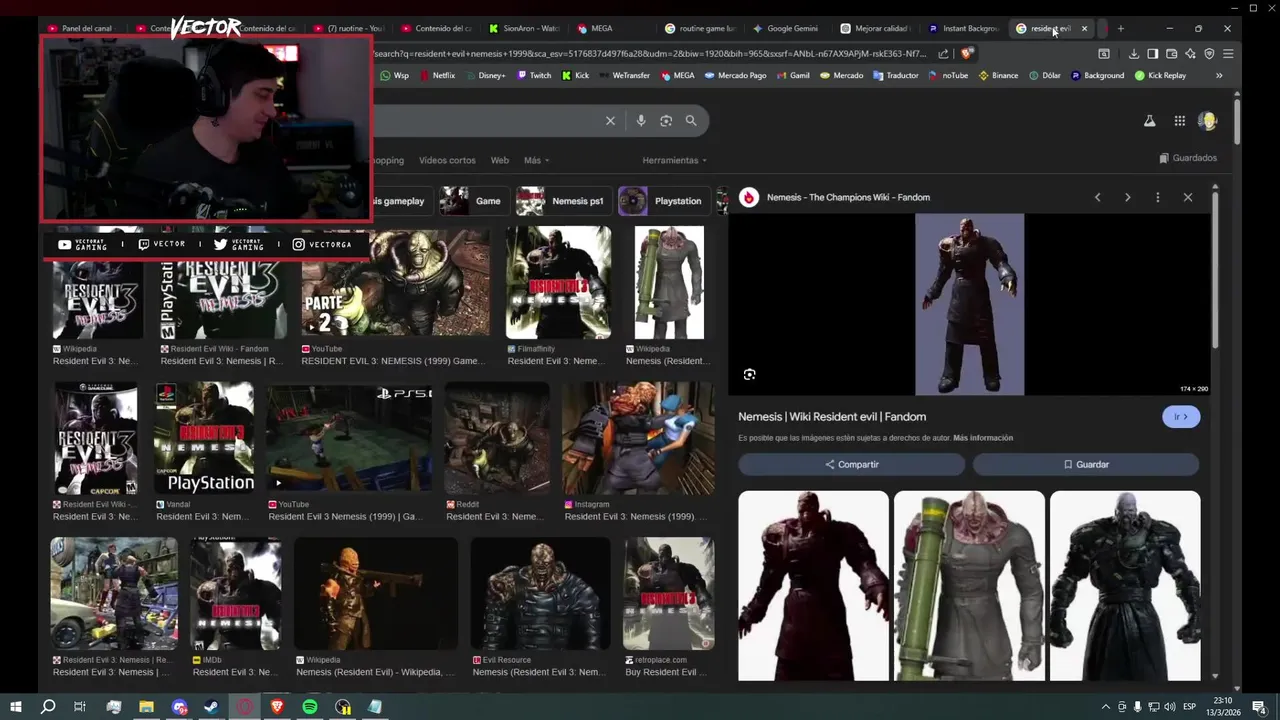
Task: Open the Mercado Pago bookmark
Action: point(735,75)
